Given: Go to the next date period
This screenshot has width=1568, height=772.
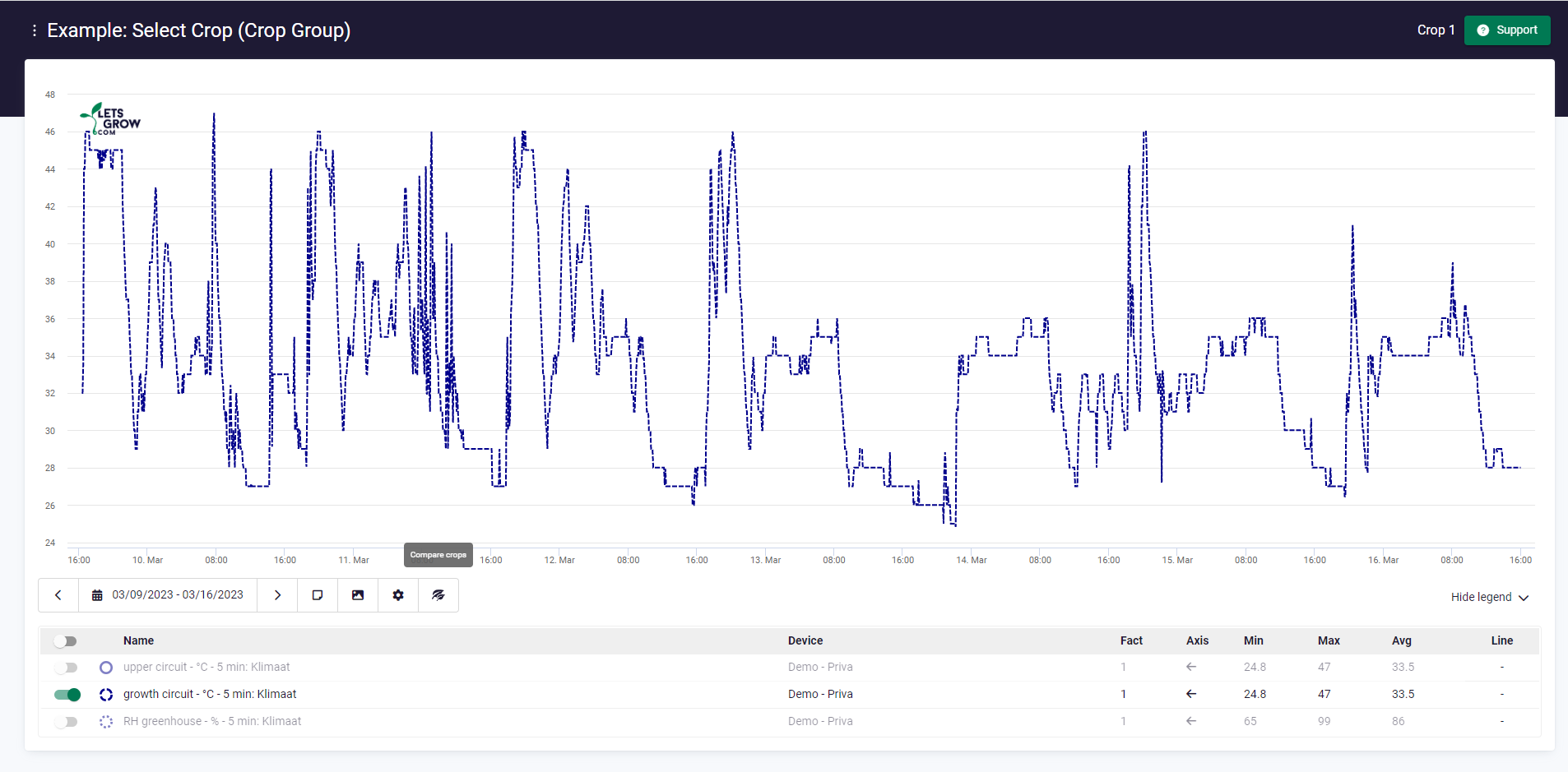Looking at the screenshot, I should pyautogui.click(x=277, y=595).
